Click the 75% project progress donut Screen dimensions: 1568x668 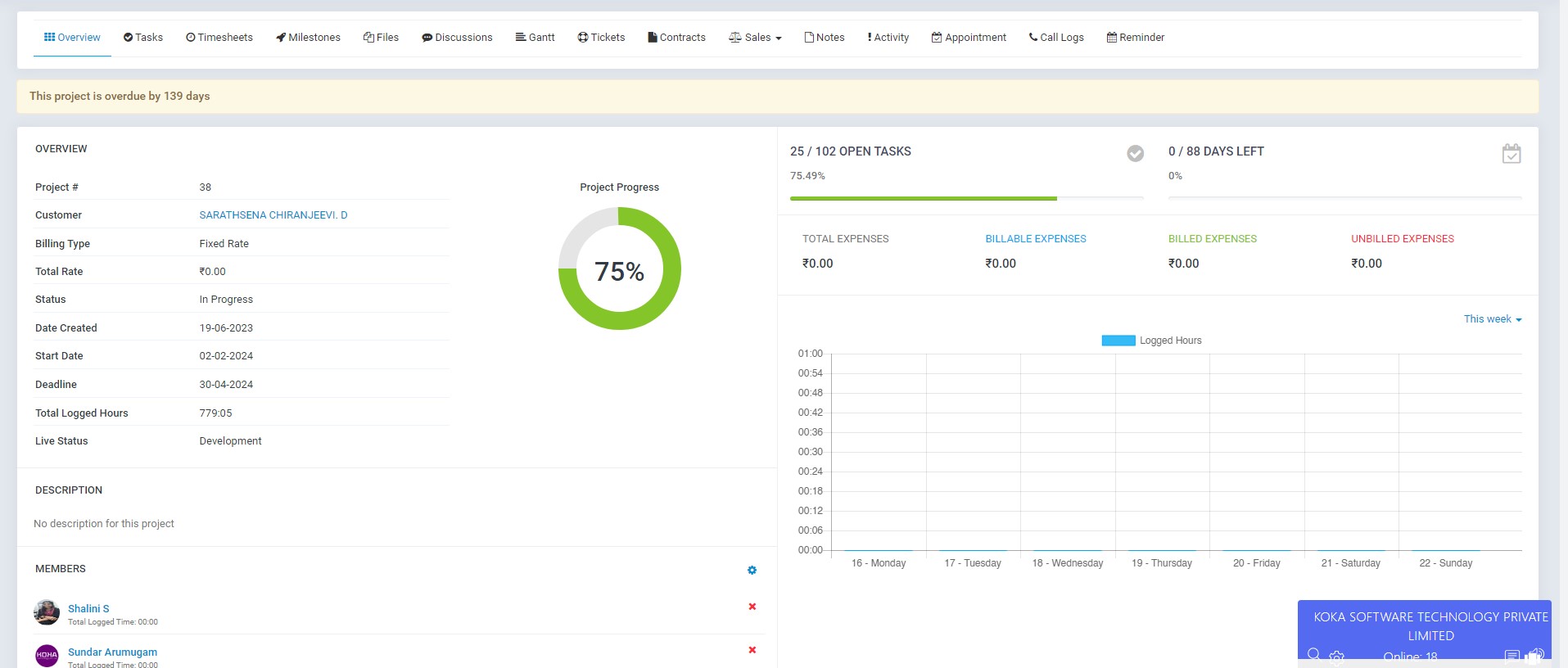(619, 269)
